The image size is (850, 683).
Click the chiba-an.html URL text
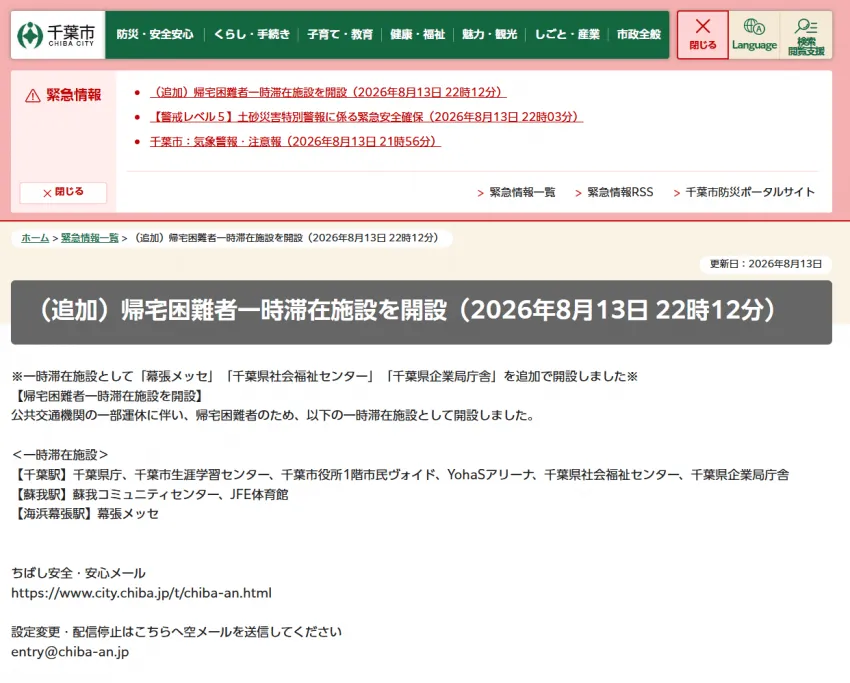tap(141, 593)
